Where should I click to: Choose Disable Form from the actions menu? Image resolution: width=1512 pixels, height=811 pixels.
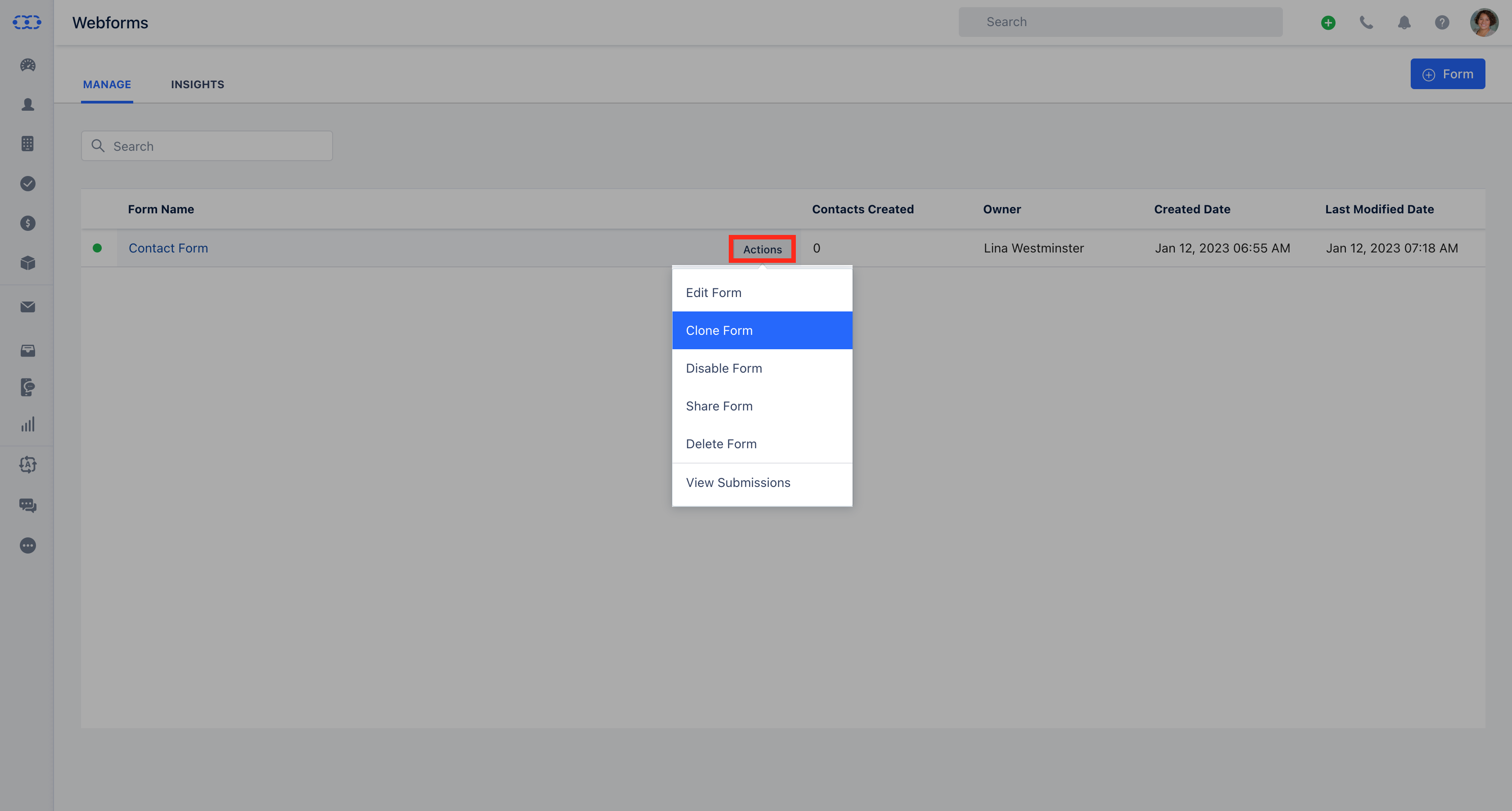762,368
